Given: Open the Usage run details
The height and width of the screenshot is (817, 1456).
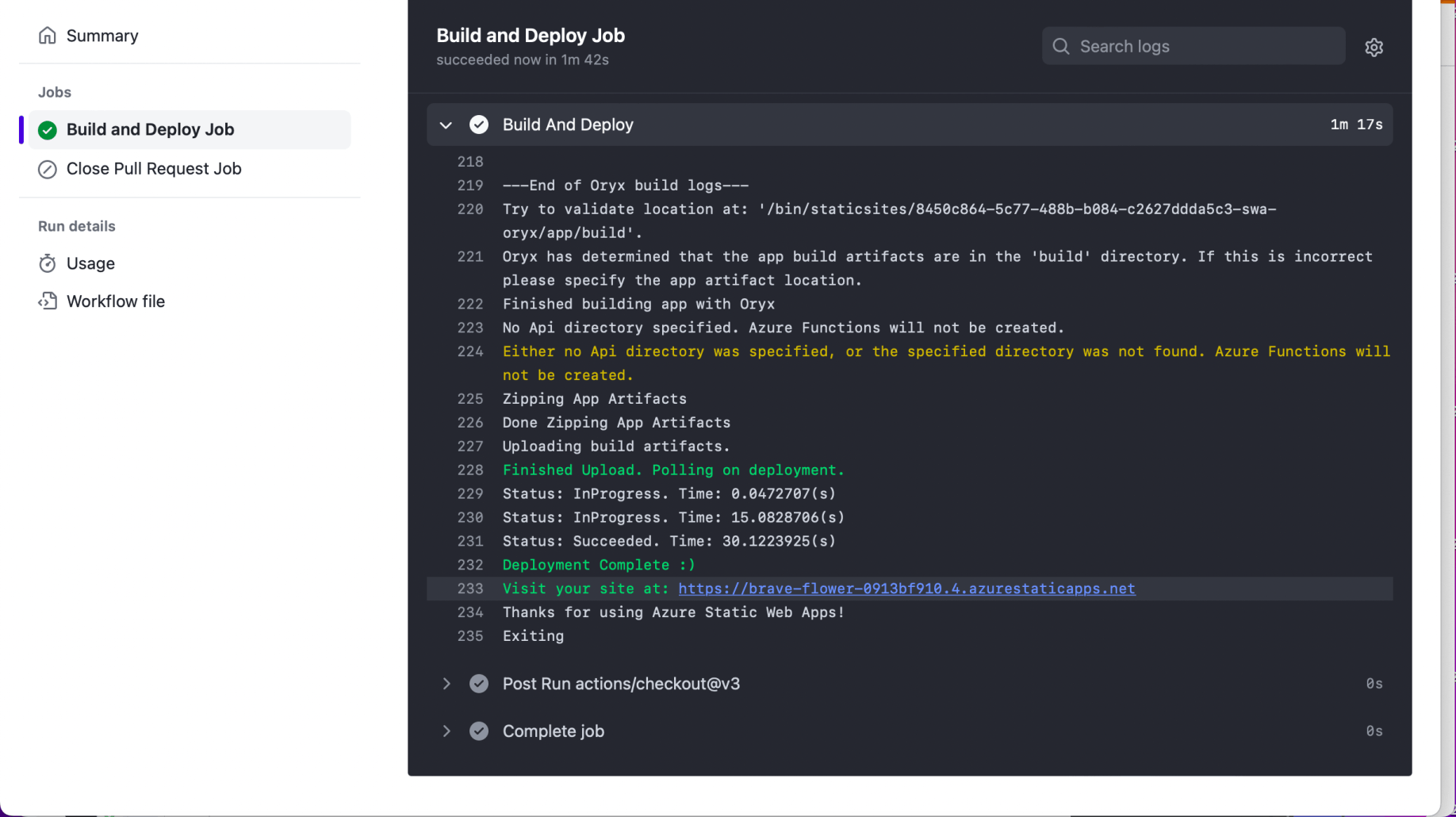Looking at the screenshot, I should [90, 263].
